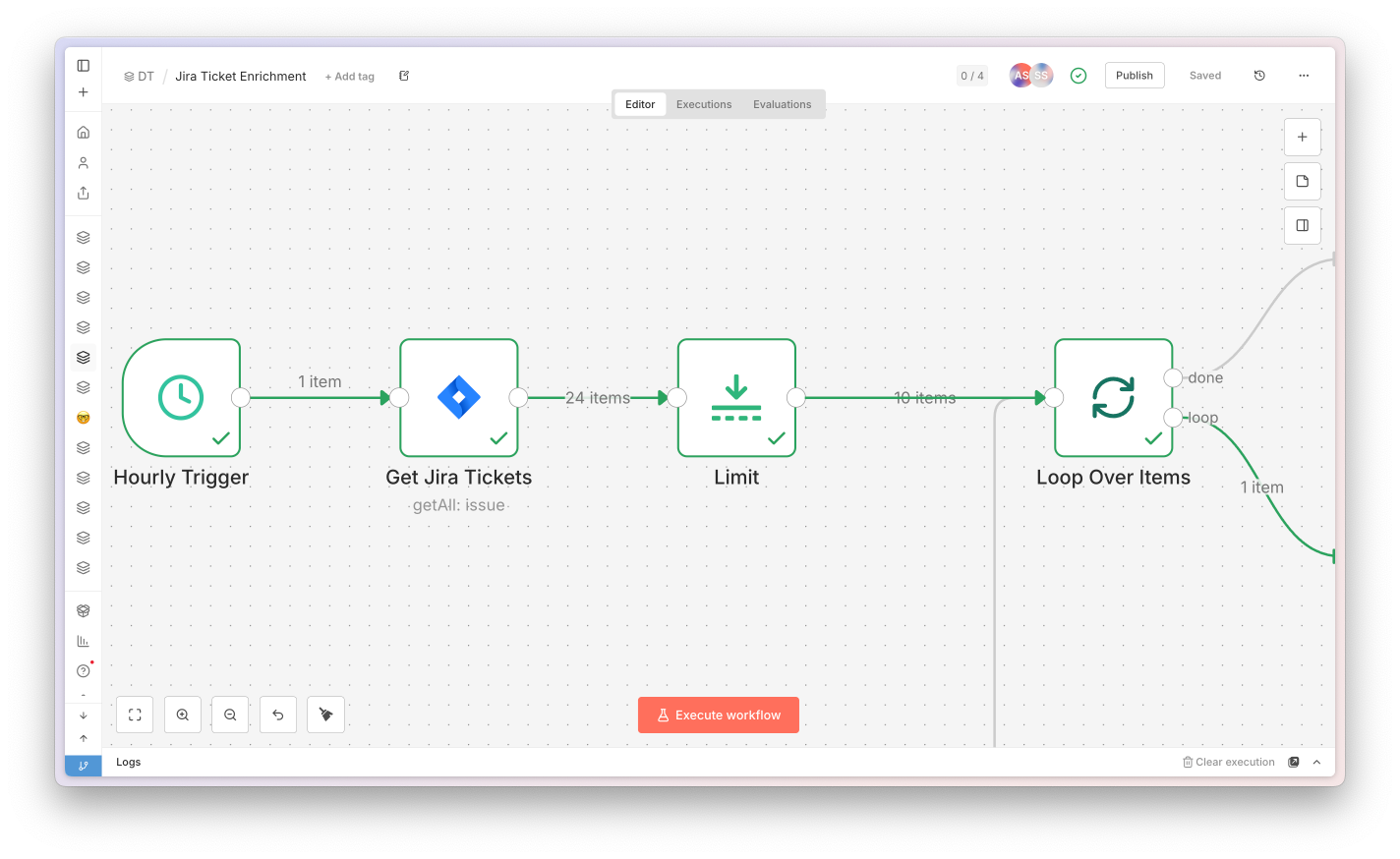Switch to the Evaluations tab

(783, 104)
